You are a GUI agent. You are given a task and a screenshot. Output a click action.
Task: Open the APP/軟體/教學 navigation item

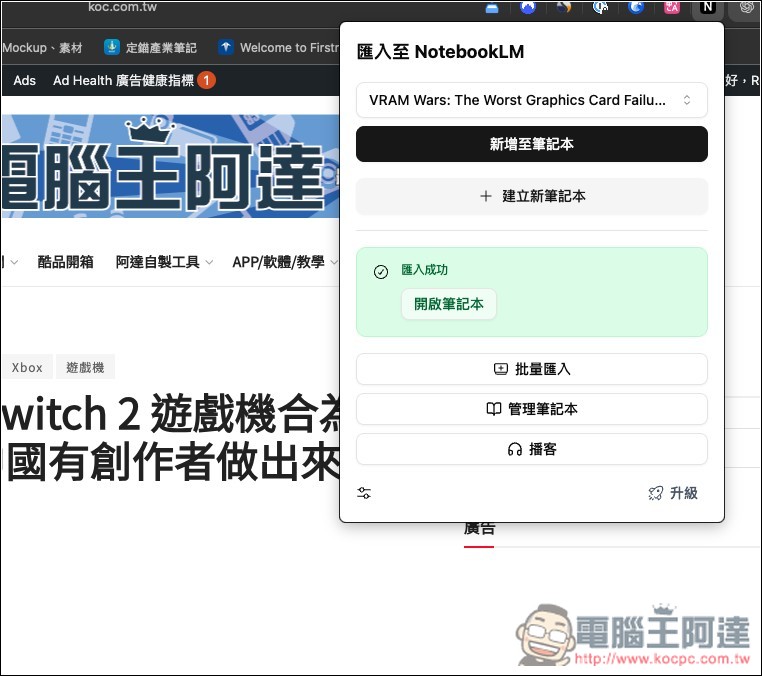(278, 262)
